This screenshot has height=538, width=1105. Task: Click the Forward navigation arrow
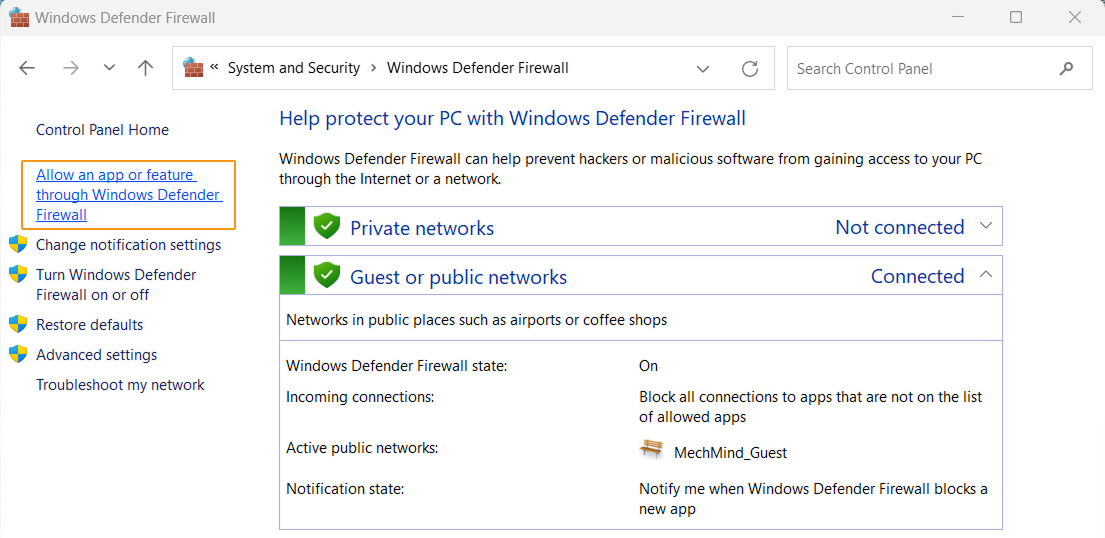(70, 68)
